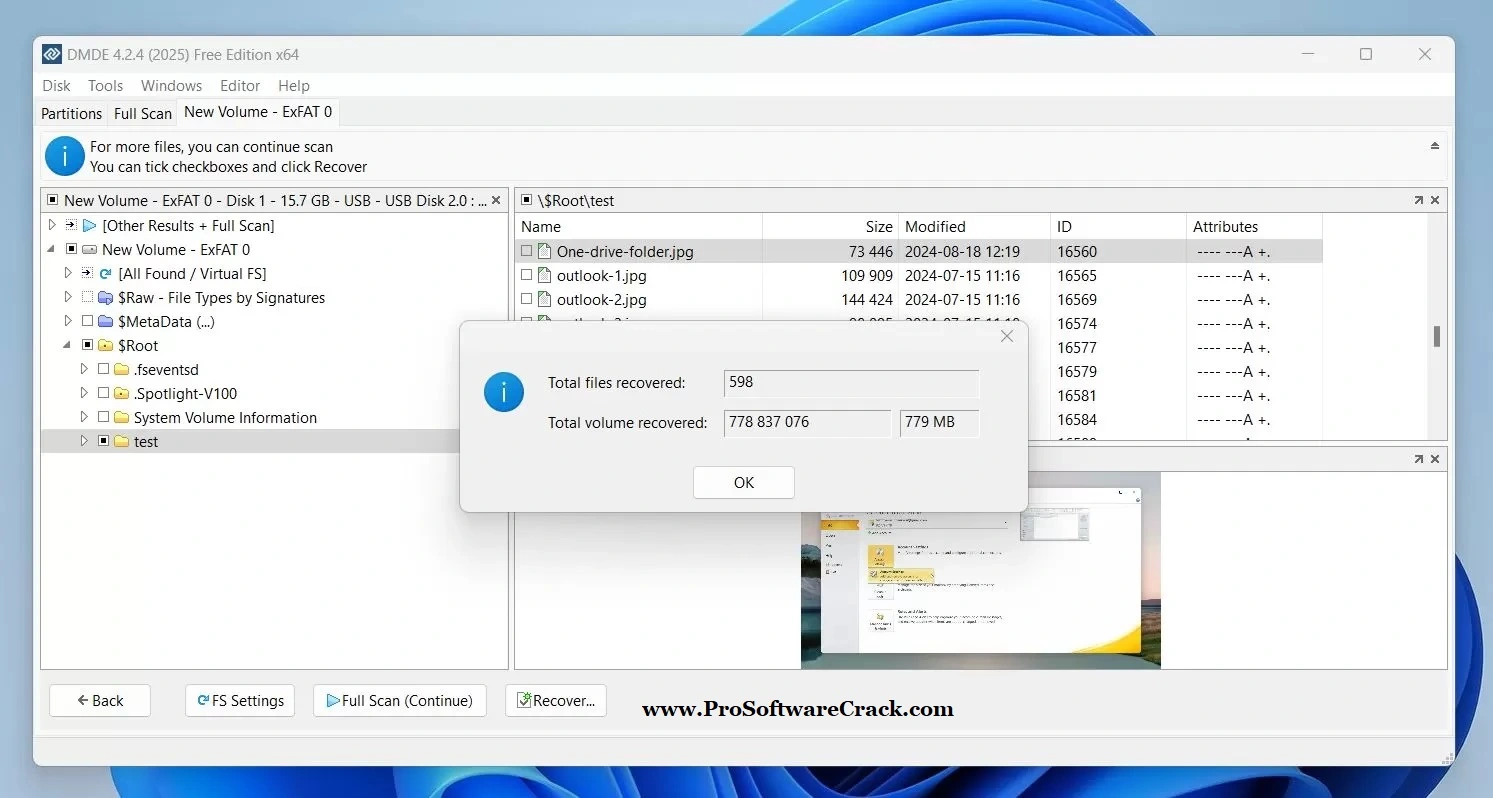Click Full Scan (Continue) button
1493x798 pixels.
[400, 701]
